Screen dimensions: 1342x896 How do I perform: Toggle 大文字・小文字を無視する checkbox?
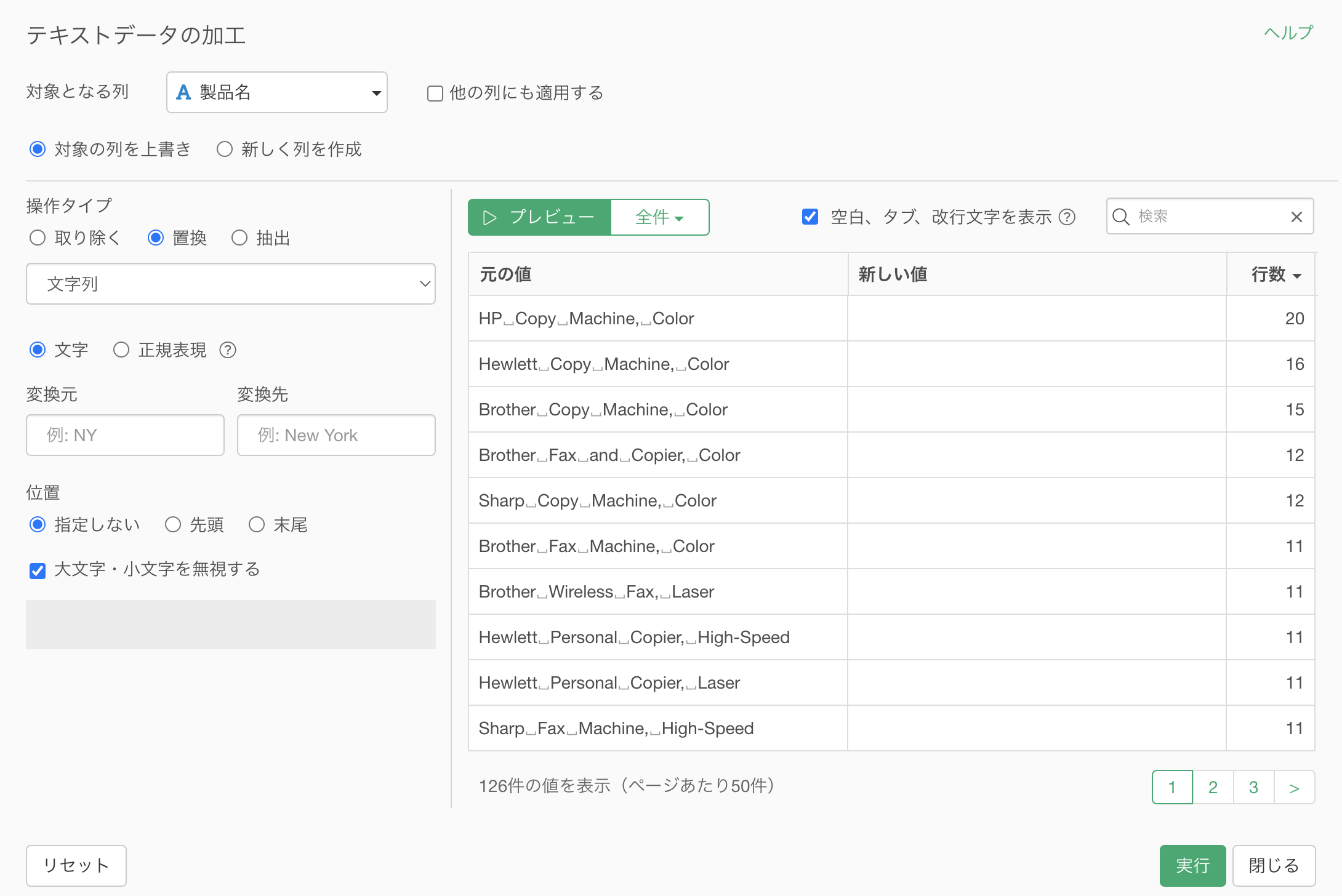pyautogui.click(x=38, y=570)
